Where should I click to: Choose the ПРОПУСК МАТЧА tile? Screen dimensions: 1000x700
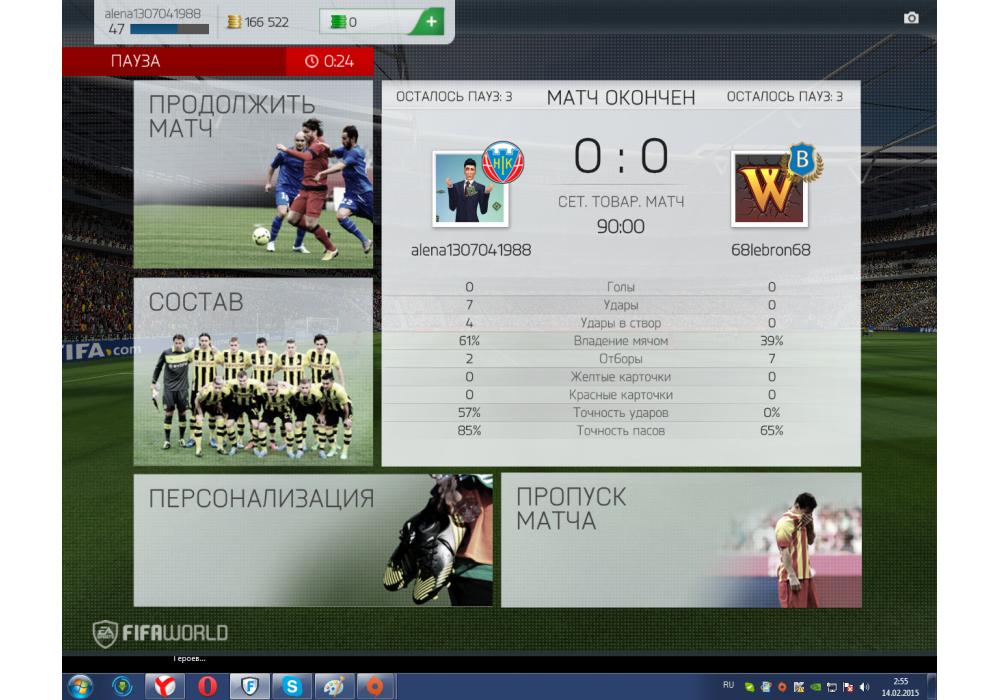(680, 540)
